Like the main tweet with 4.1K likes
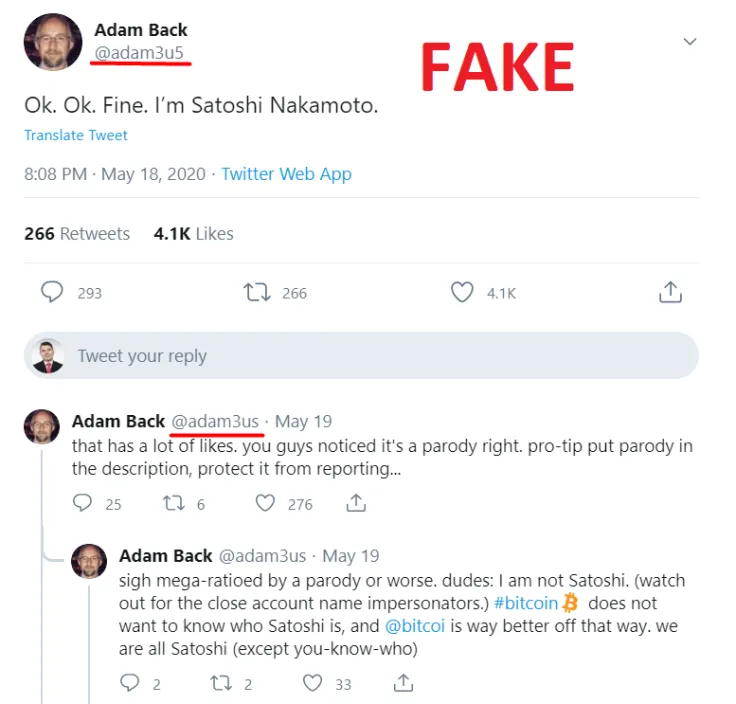The image size is (736, 704). point(461,292)
